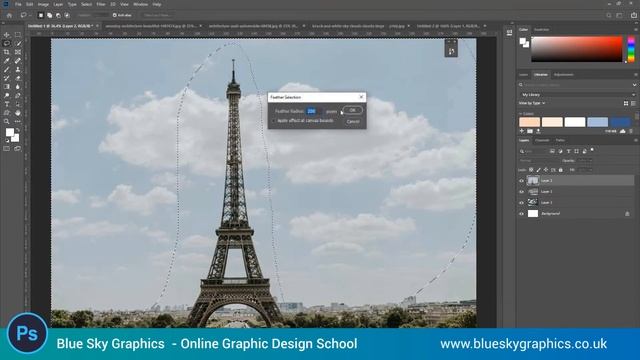
Task: Click the lock all icon in Layers panel
Action: (x=560, y=169)
